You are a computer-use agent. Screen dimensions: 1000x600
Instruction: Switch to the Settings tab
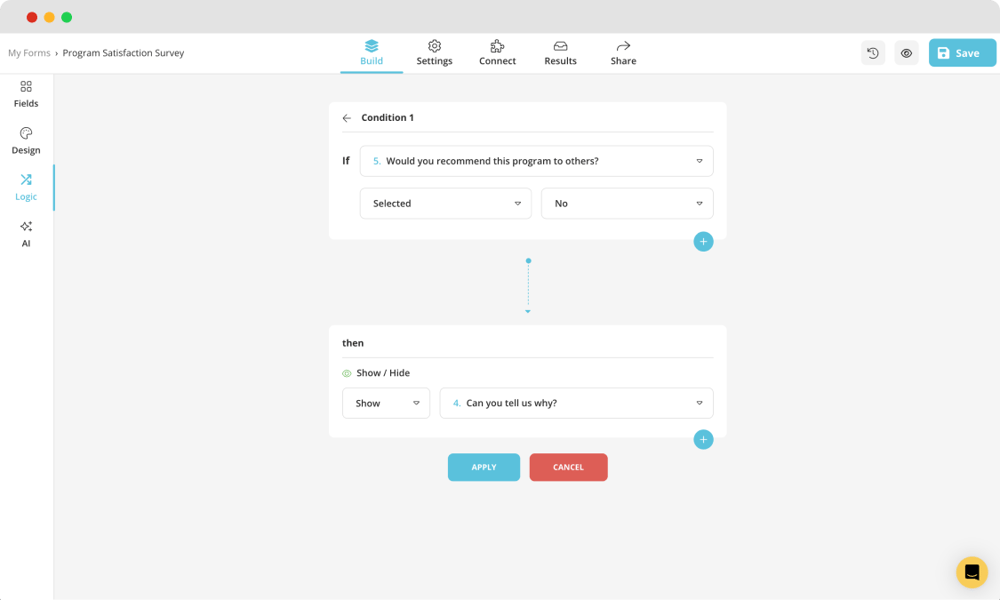tap(434, 52)
